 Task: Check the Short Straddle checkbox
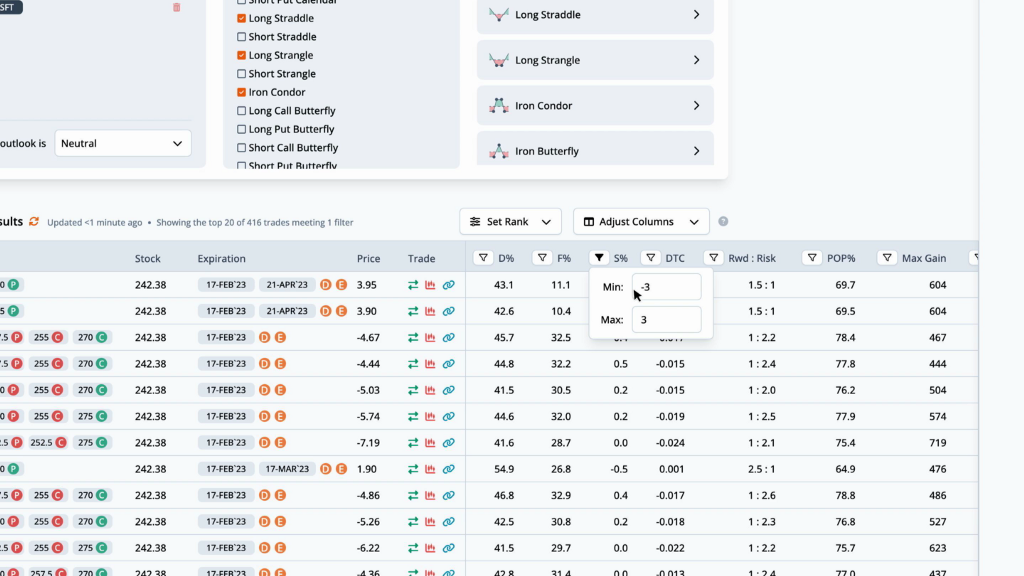pyautogui.click(x=242, y=37)
